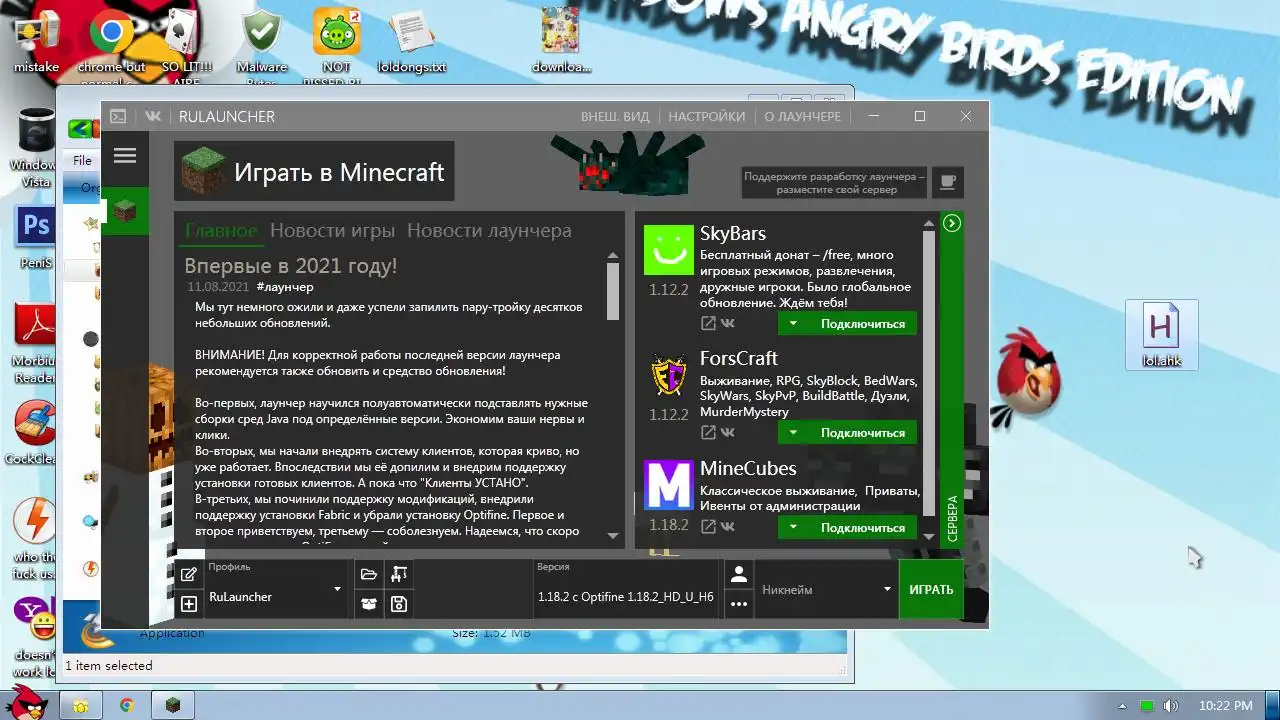Open the VK icon in launcher title bar
The height and width of the screenshot is (720, 1280).
(153, 116)
